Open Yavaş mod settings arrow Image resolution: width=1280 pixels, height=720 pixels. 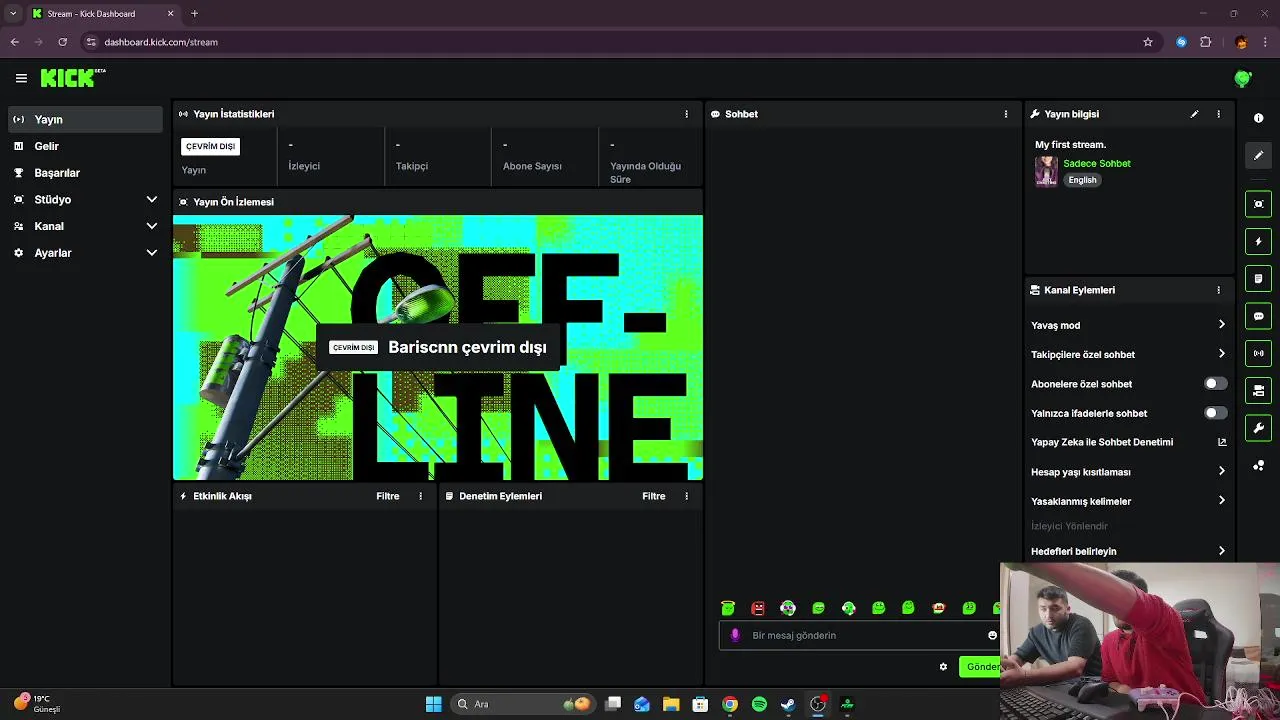pyautogui.click(x=1221, y=325)
